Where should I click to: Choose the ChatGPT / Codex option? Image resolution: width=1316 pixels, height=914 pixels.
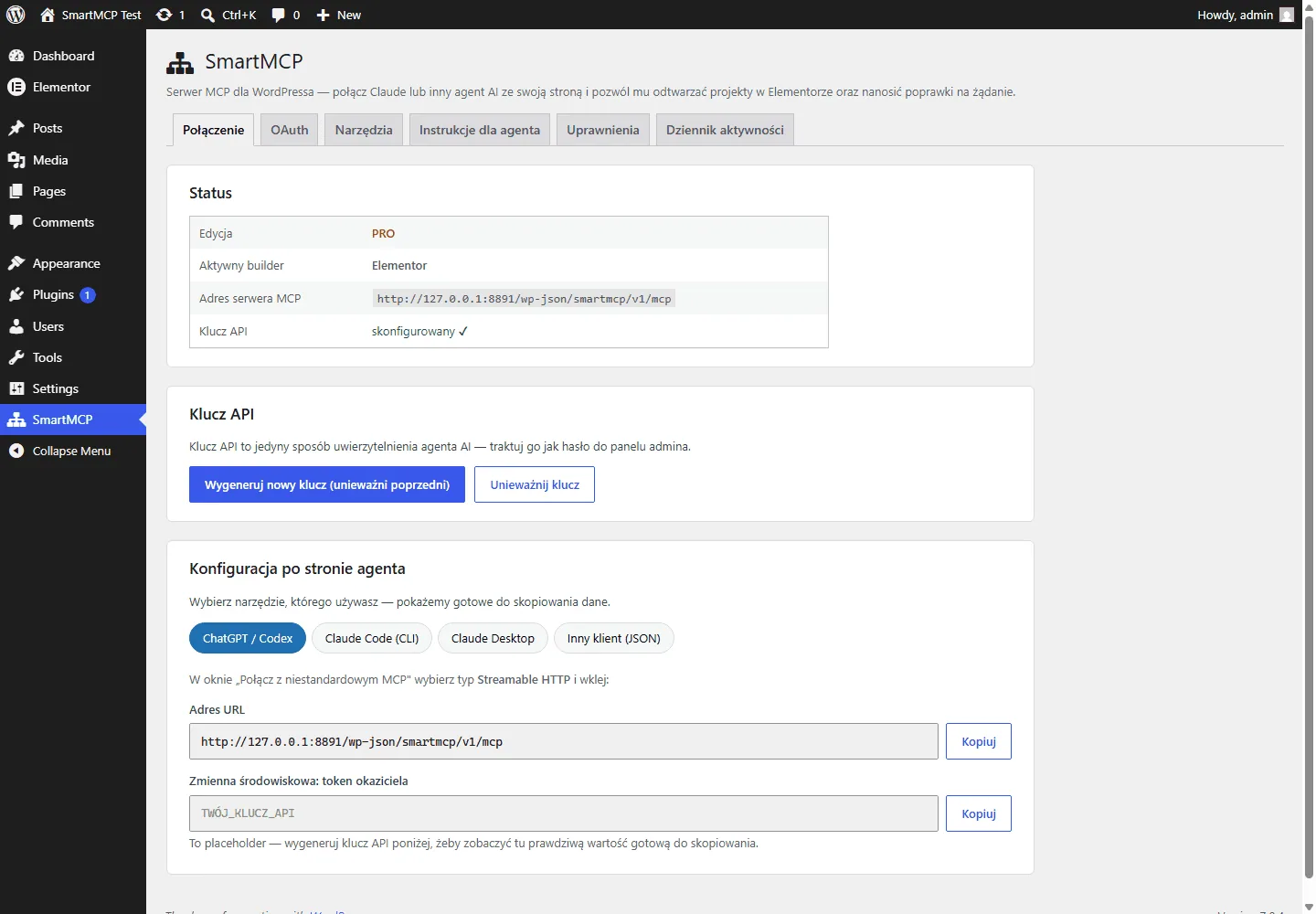(x=248, y=638)
